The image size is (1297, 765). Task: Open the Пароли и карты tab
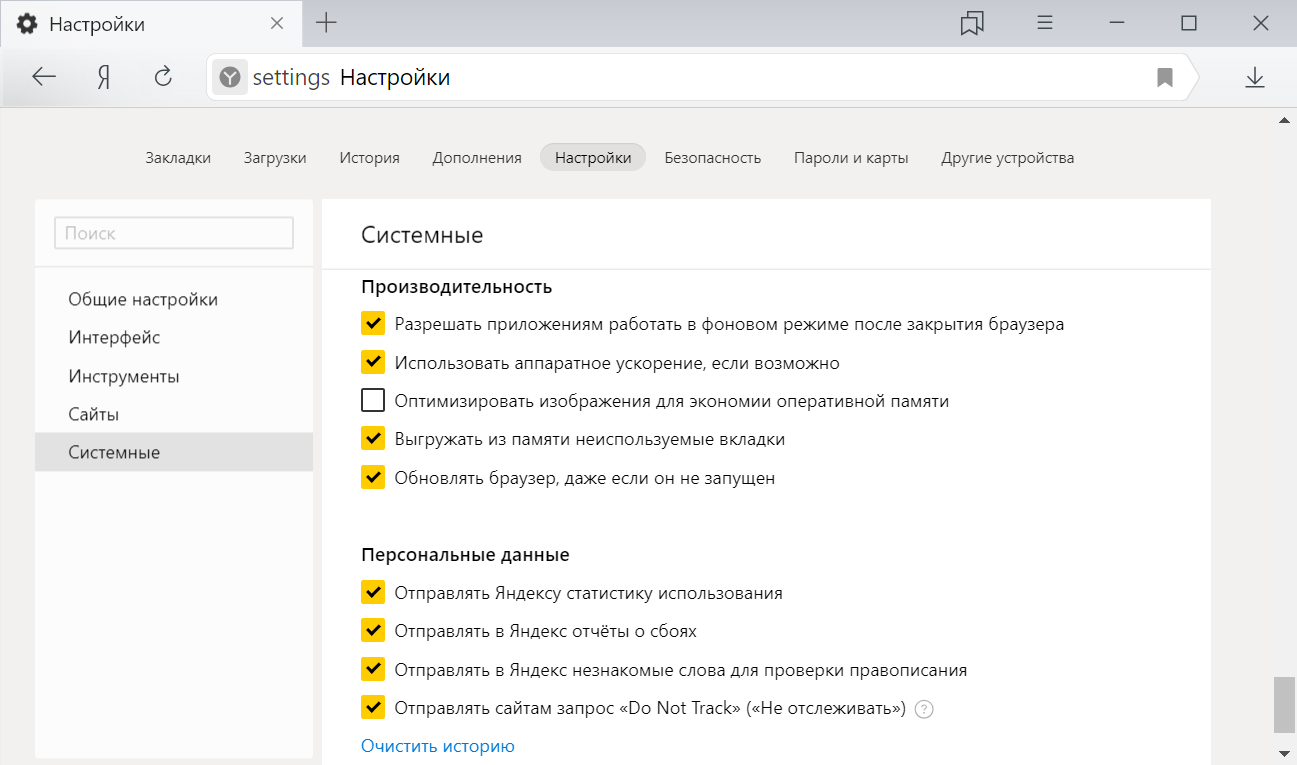(x=851, y=158)
